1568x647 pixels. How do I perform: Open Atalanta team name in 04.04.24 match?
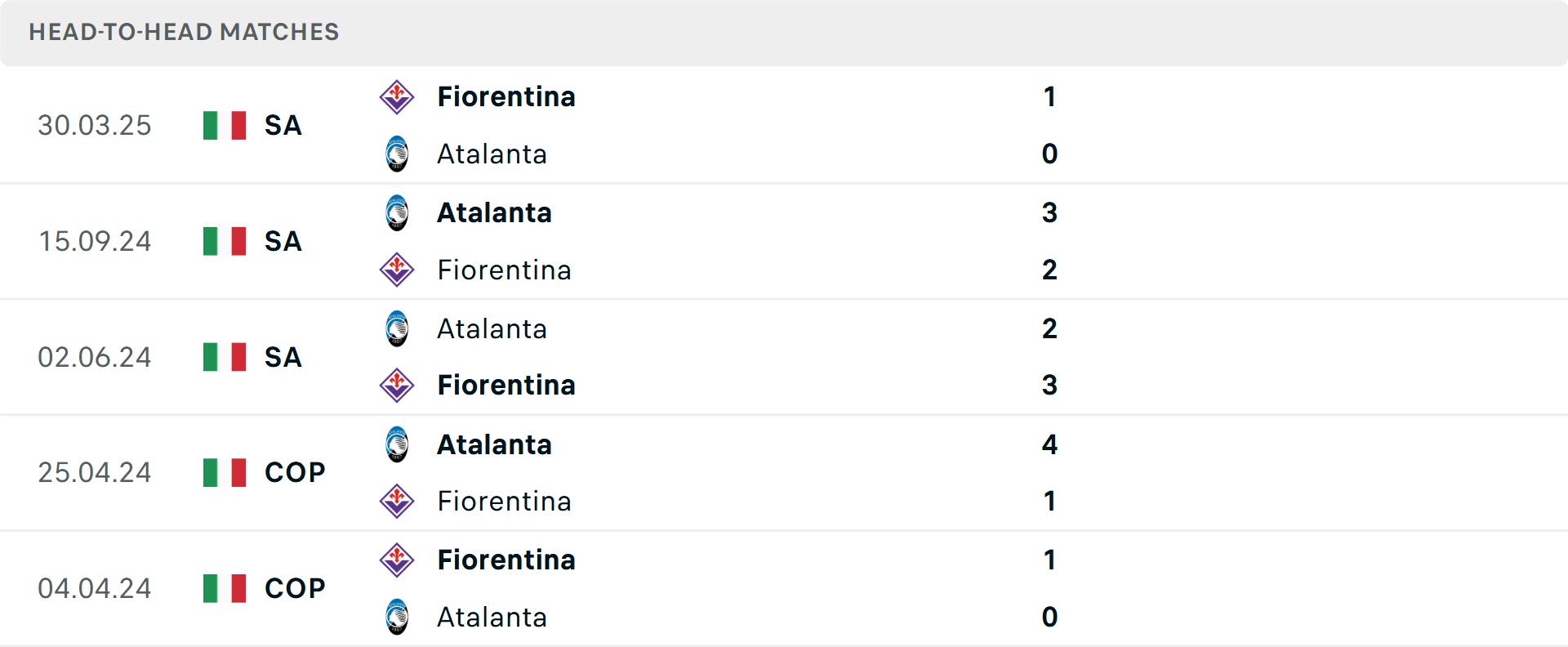(492, 618)
